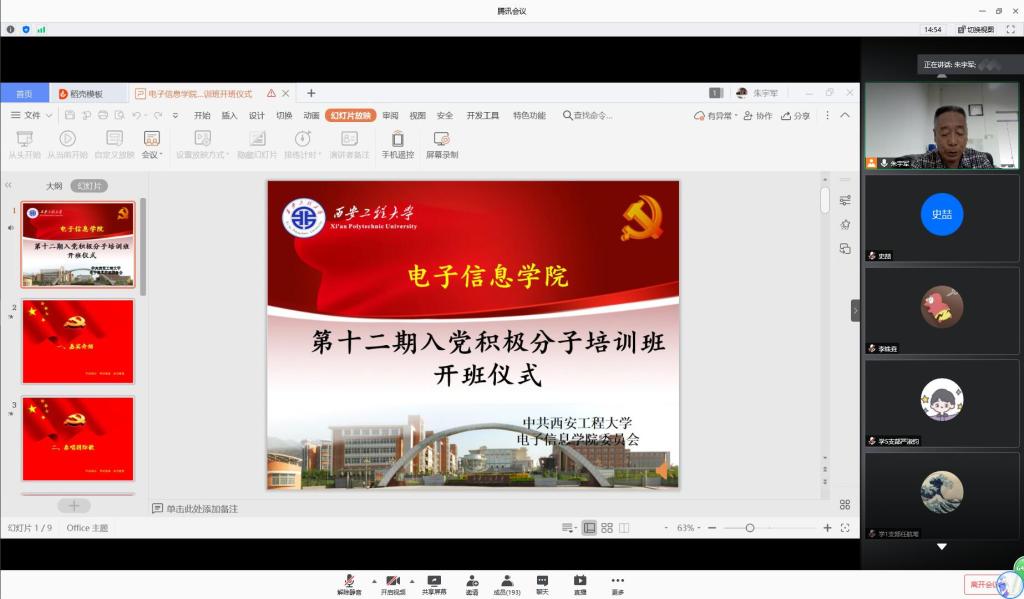Open the members list (193)

tap(507, 584)
